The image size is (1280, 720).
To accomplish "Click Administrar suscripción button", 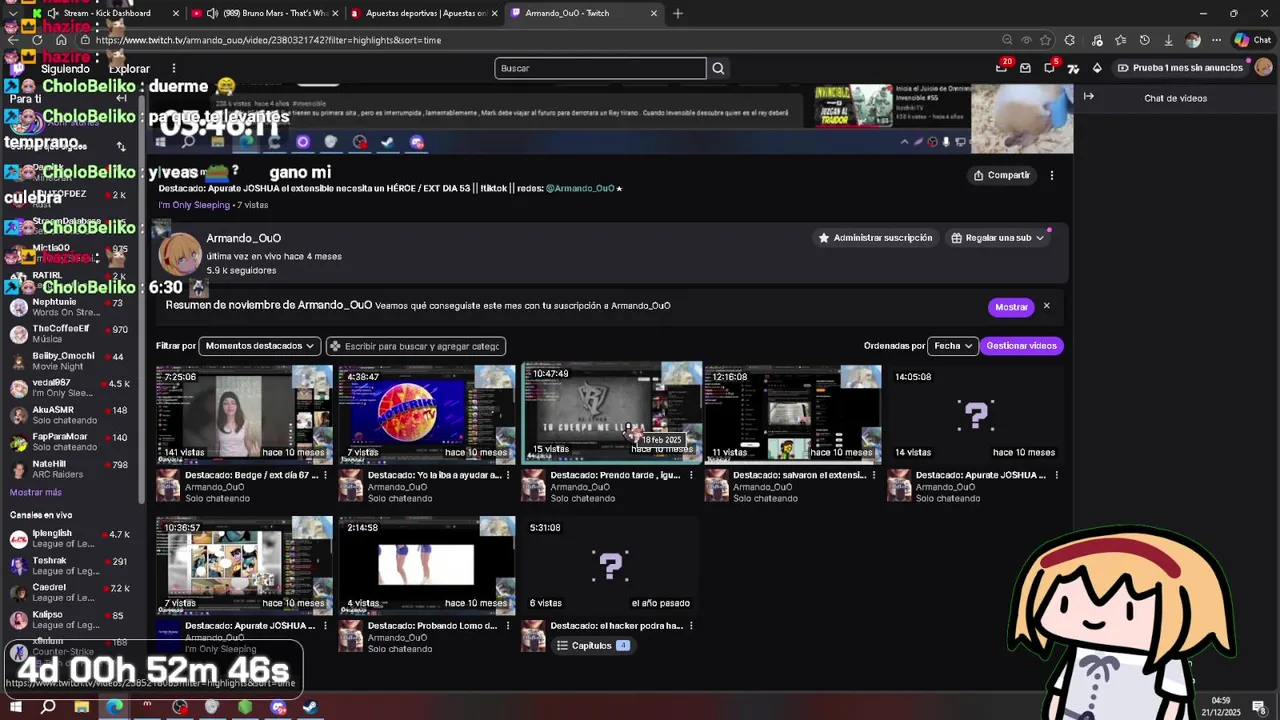I will click(x=875, y=238).
